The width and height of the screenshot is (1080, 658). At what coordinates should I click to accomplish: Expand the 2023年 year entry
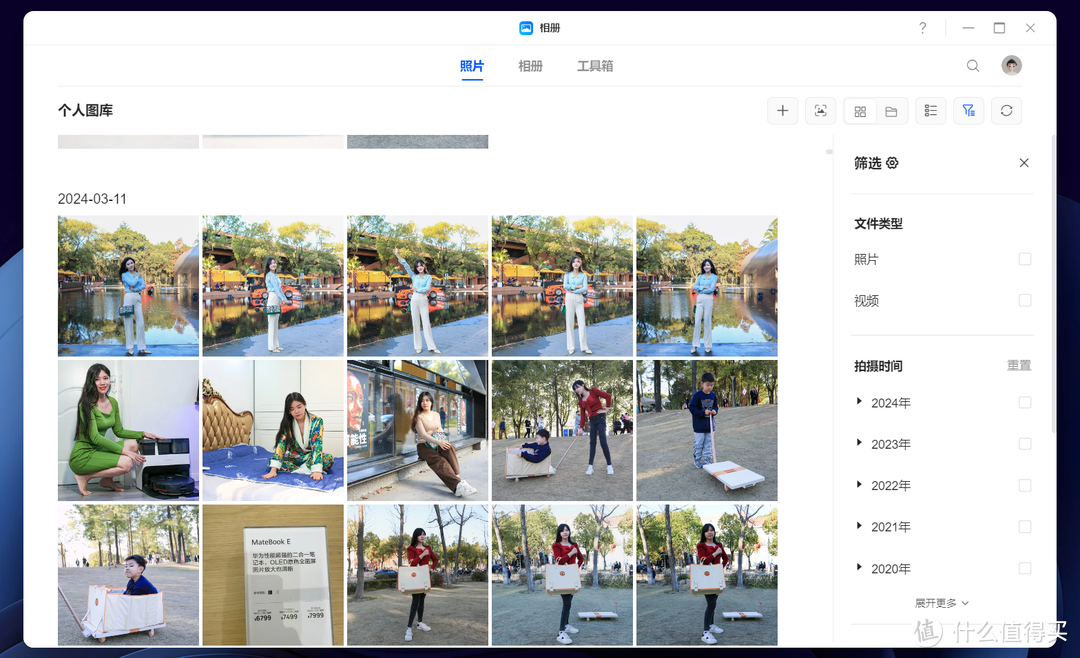860,444
